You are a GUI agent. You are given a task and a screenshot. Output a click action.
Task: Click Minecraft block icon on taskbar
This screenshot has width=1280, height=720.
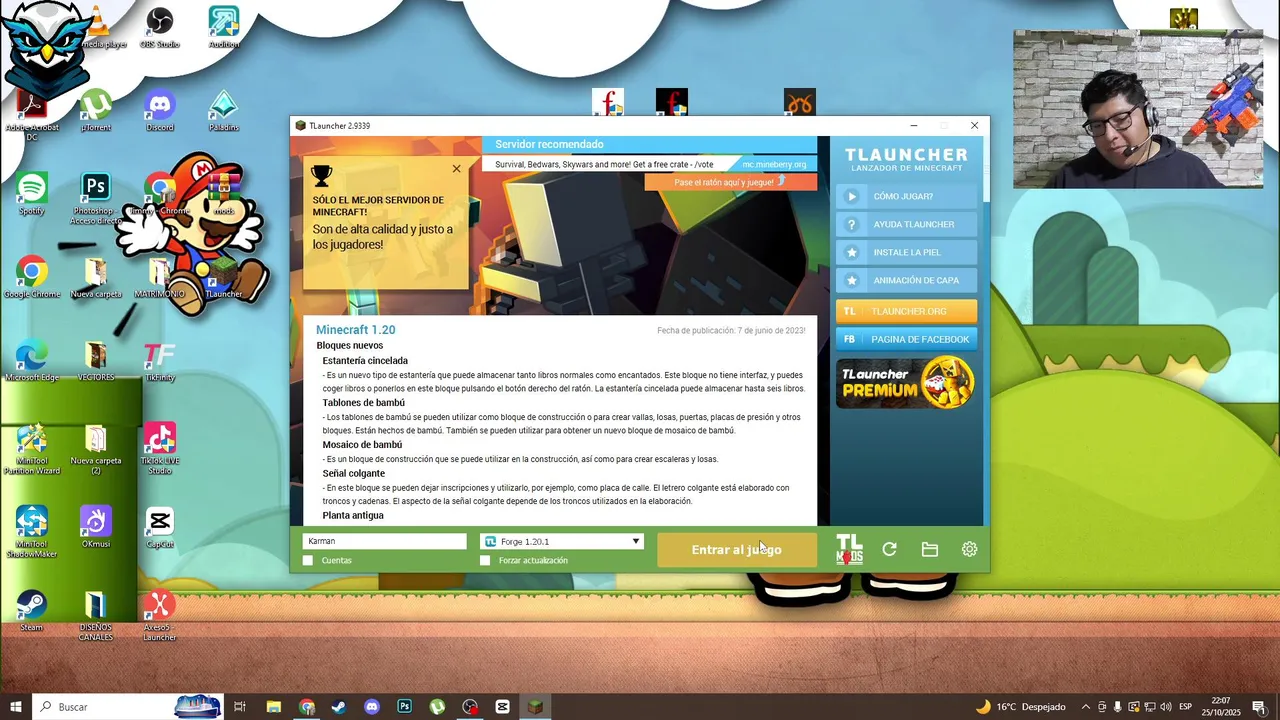(x=535, y=706)
